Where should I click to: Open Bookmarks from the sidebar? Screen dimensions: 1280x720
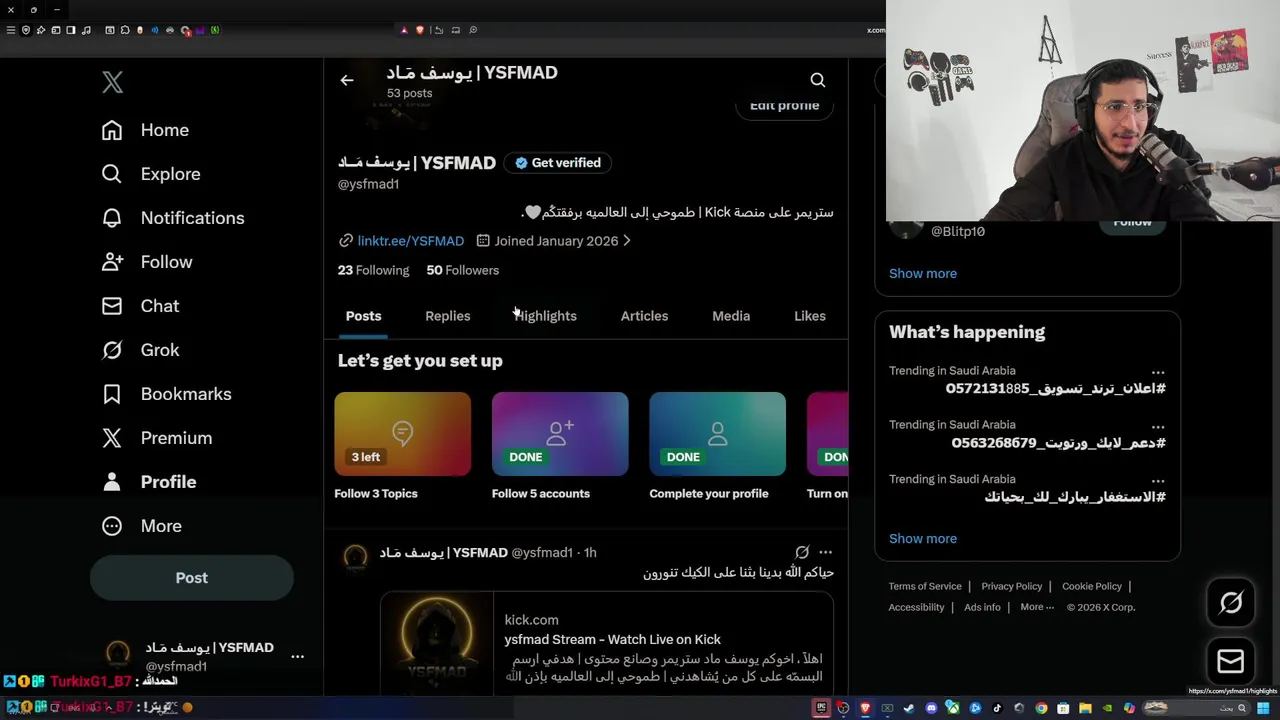[x=166, y=394]
